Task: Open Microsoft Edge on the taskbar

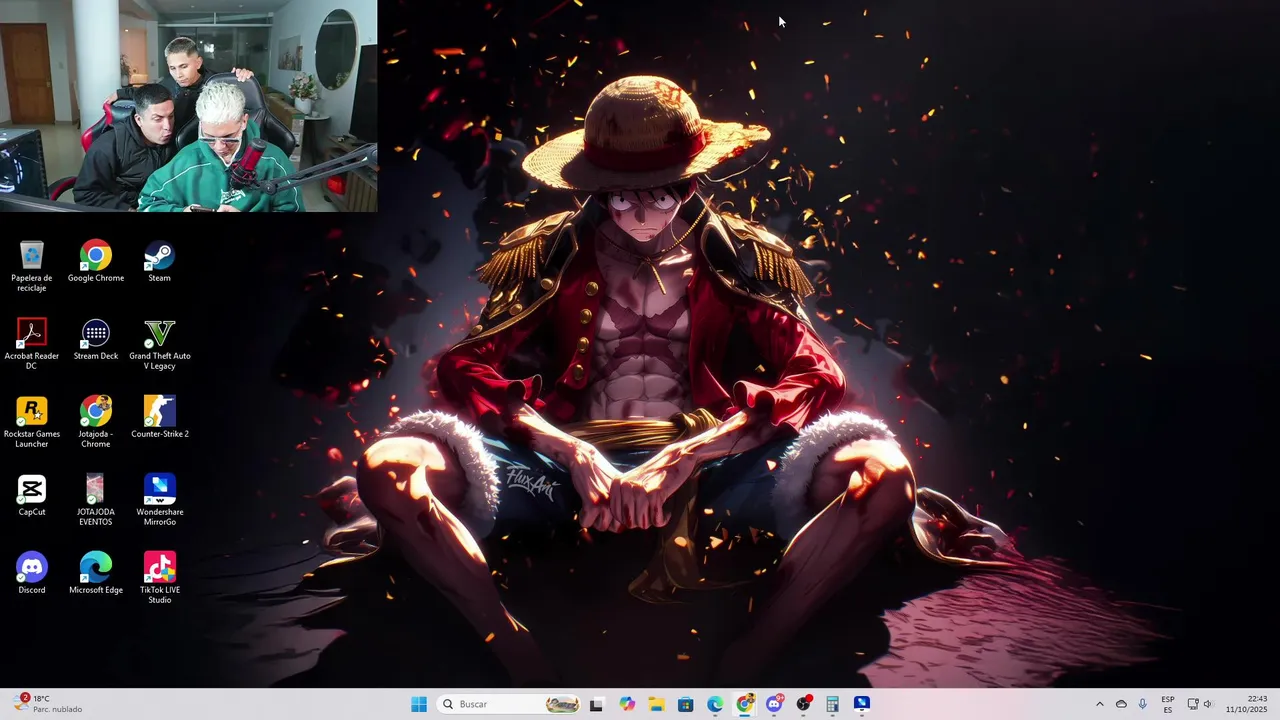Action: [x=715, y=704]
